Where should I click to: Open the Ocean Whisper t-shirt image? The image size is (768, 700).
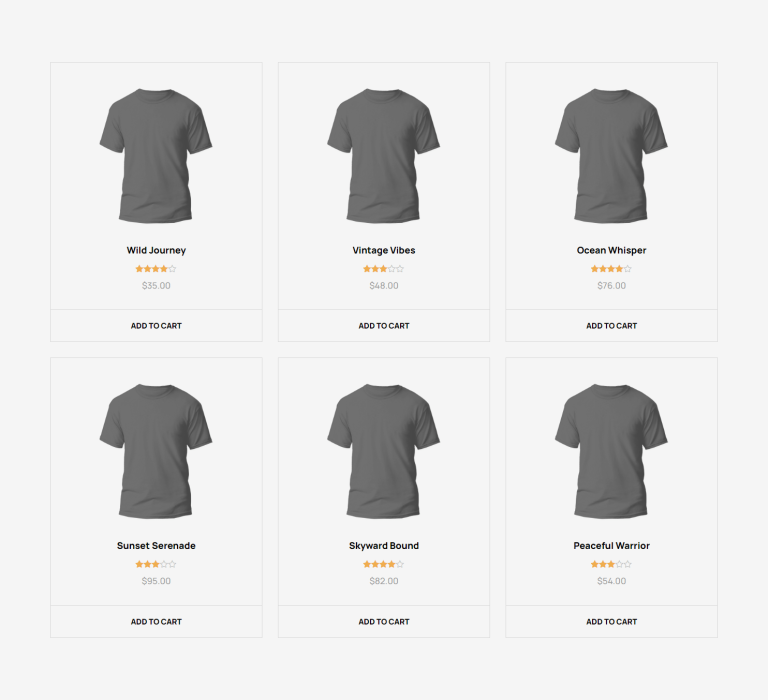point(611,156)
